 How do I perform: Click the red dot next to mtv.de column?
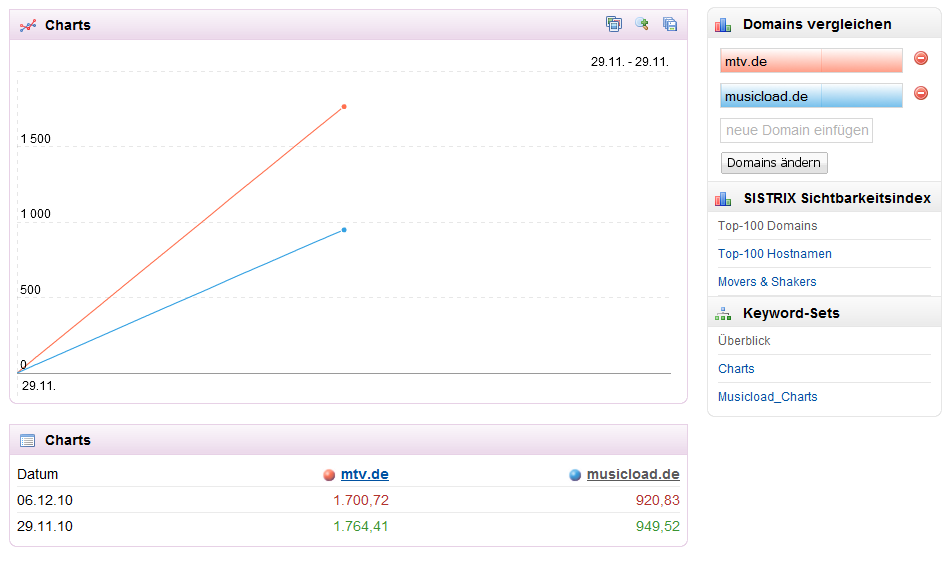(x=329, y=475)
